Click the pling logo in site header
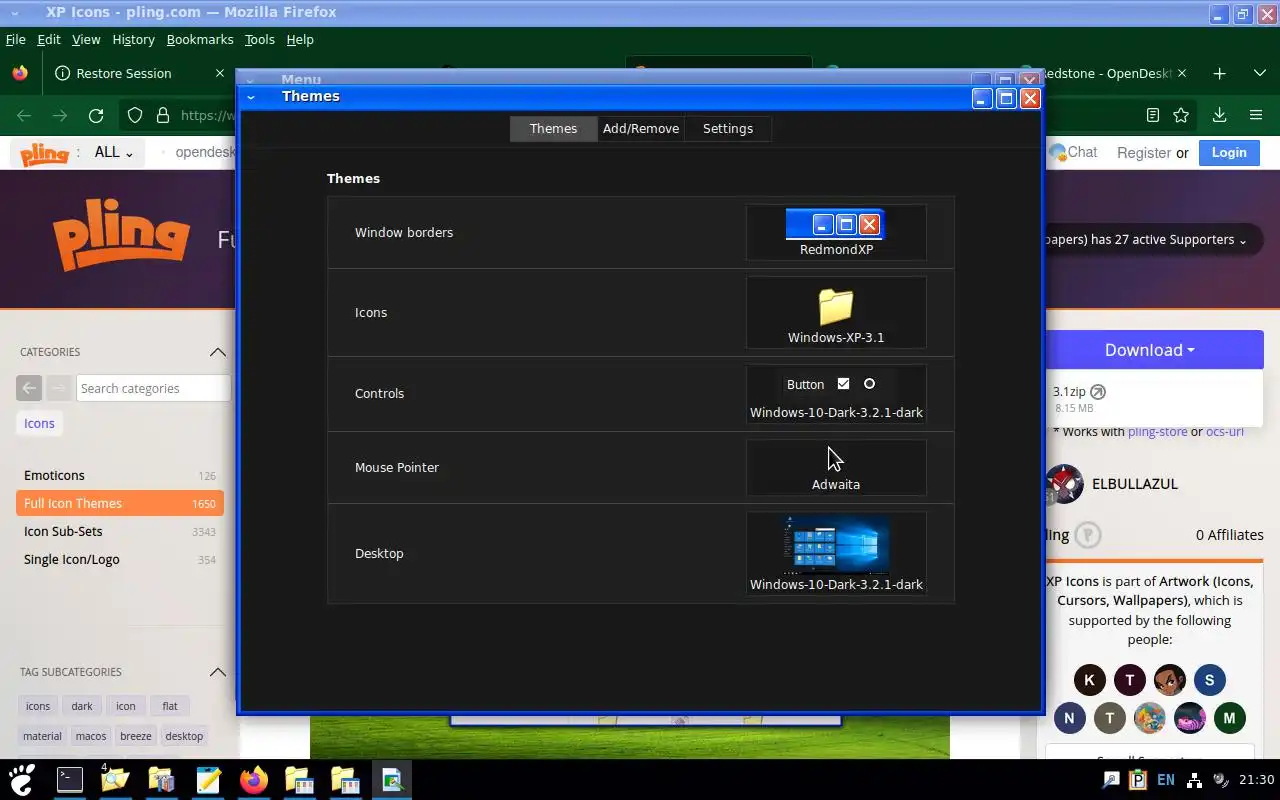 tap(45, 153)
